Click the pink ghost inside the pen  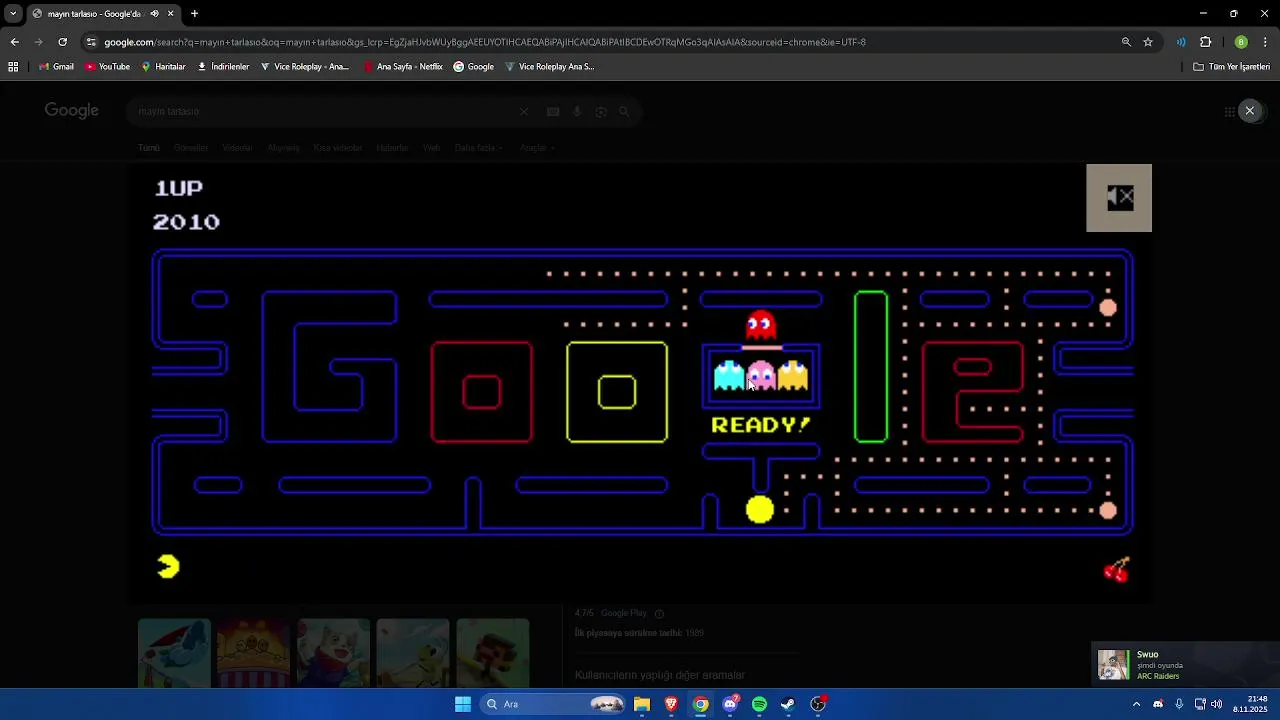761,375
